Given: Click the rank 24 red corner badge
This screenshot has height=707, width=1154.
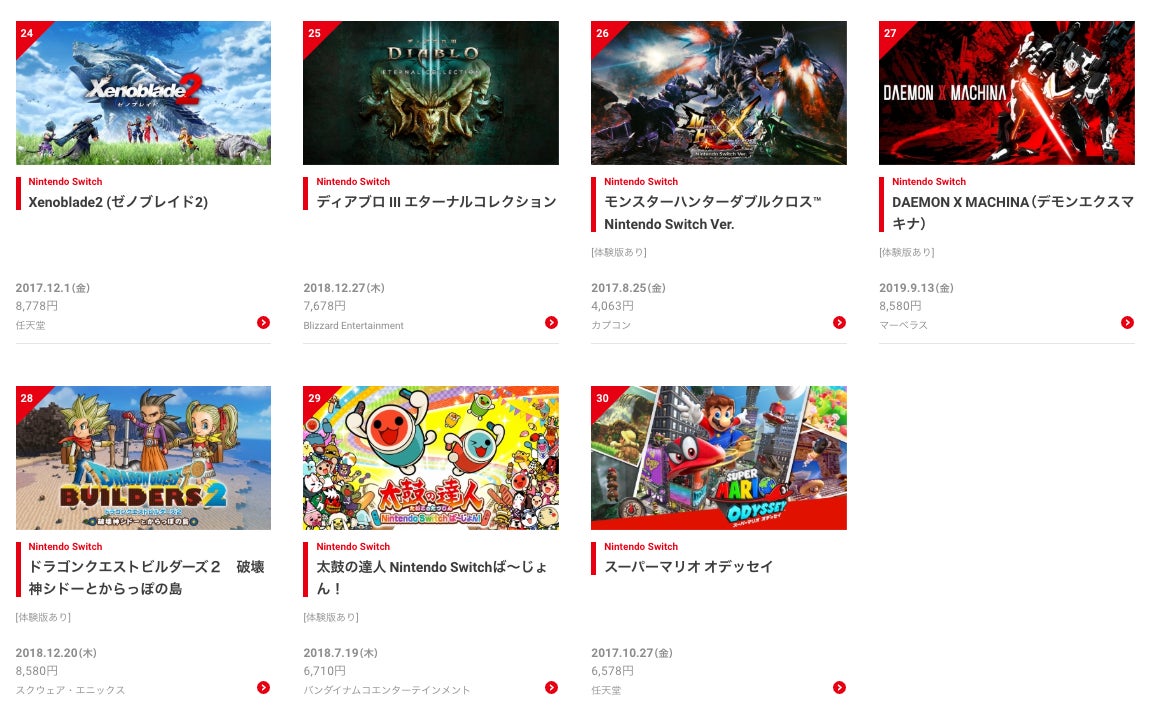Looking at the screenshot, I should point(28,34).
